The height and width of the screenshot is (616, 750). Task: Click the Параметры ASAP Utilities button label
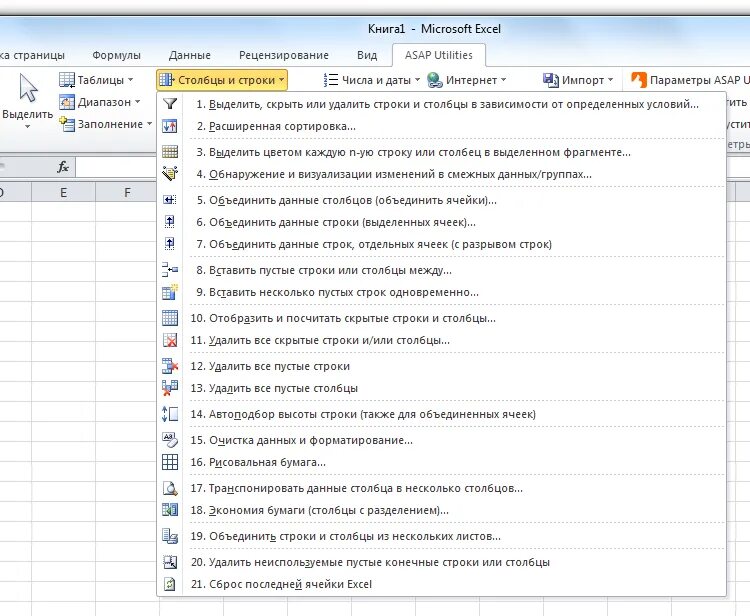[699, 80]
